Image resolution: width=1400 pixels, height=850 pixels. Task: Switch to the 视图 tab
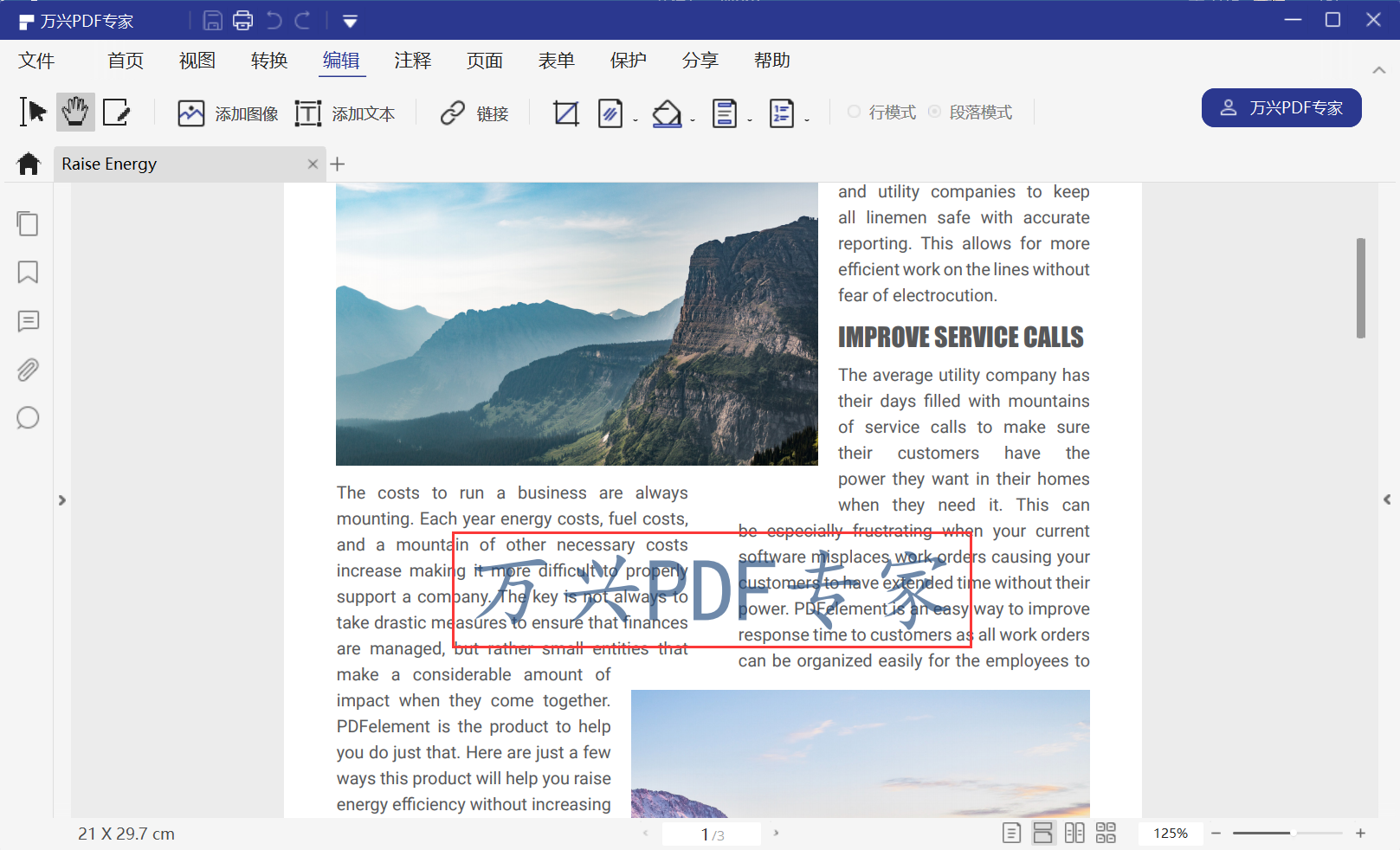click(x=197, y=61)
